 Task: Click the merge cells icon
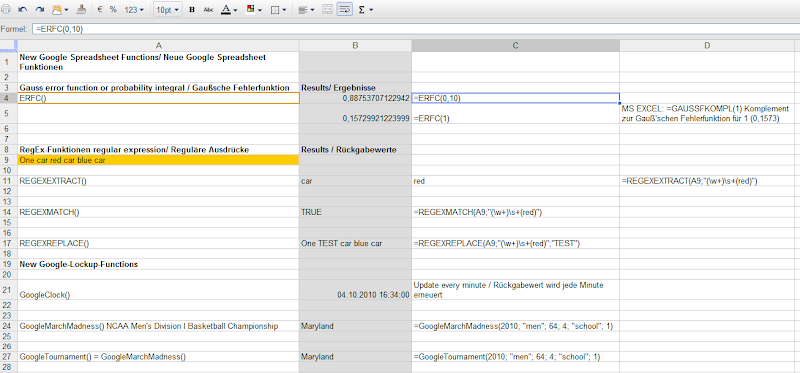coord(328,9)
